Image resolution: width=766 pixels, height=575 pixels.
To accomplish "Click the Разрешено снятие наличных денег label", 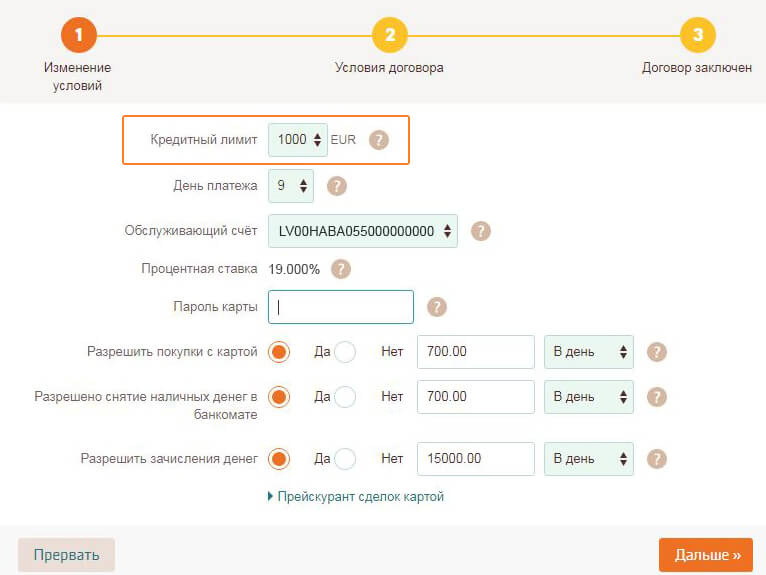I will click(146, 405).
